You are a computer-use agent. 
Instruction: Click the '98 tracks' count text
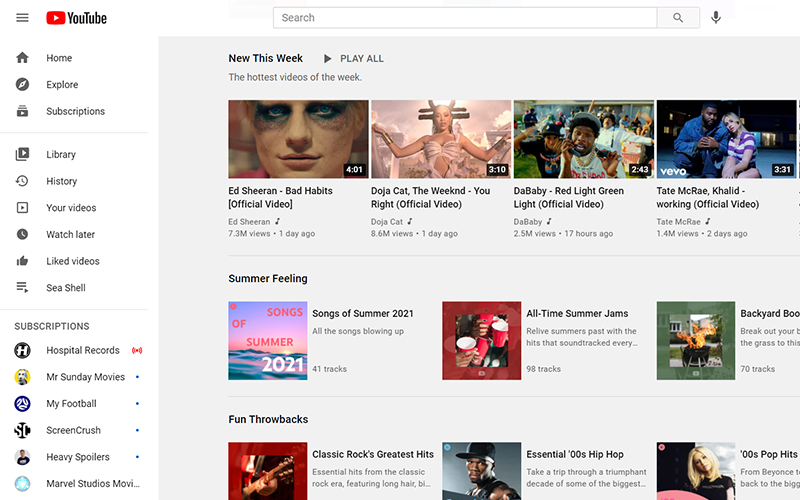[x=543, y=368]
